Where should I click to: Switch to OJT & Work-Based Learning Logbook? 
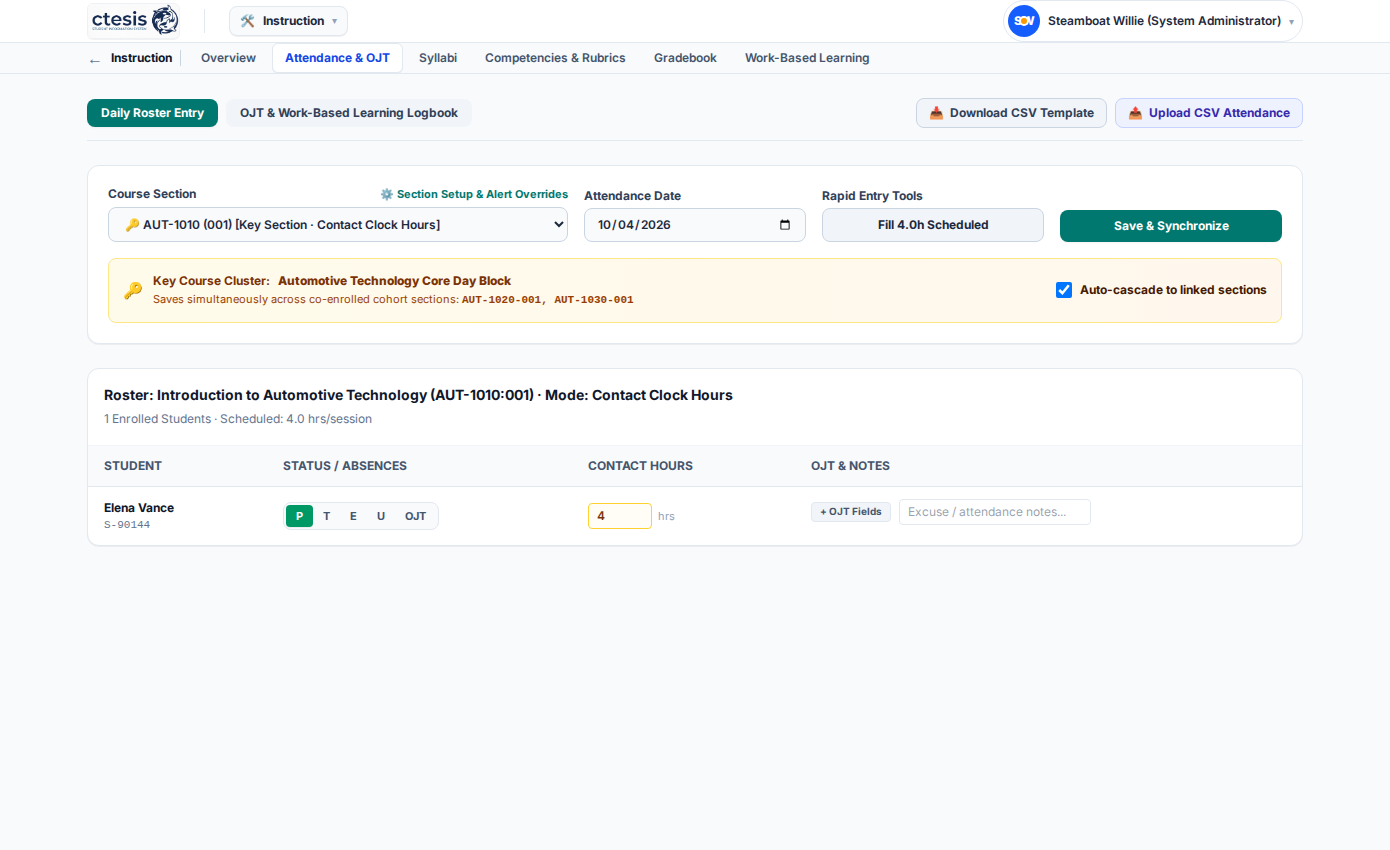pyautogui.click(x=349, y=113)
